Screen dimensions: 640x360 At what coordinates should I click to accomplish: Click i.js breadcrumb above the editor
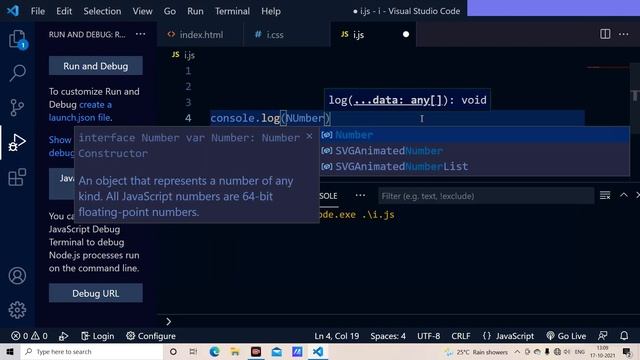tap(184, 55)
